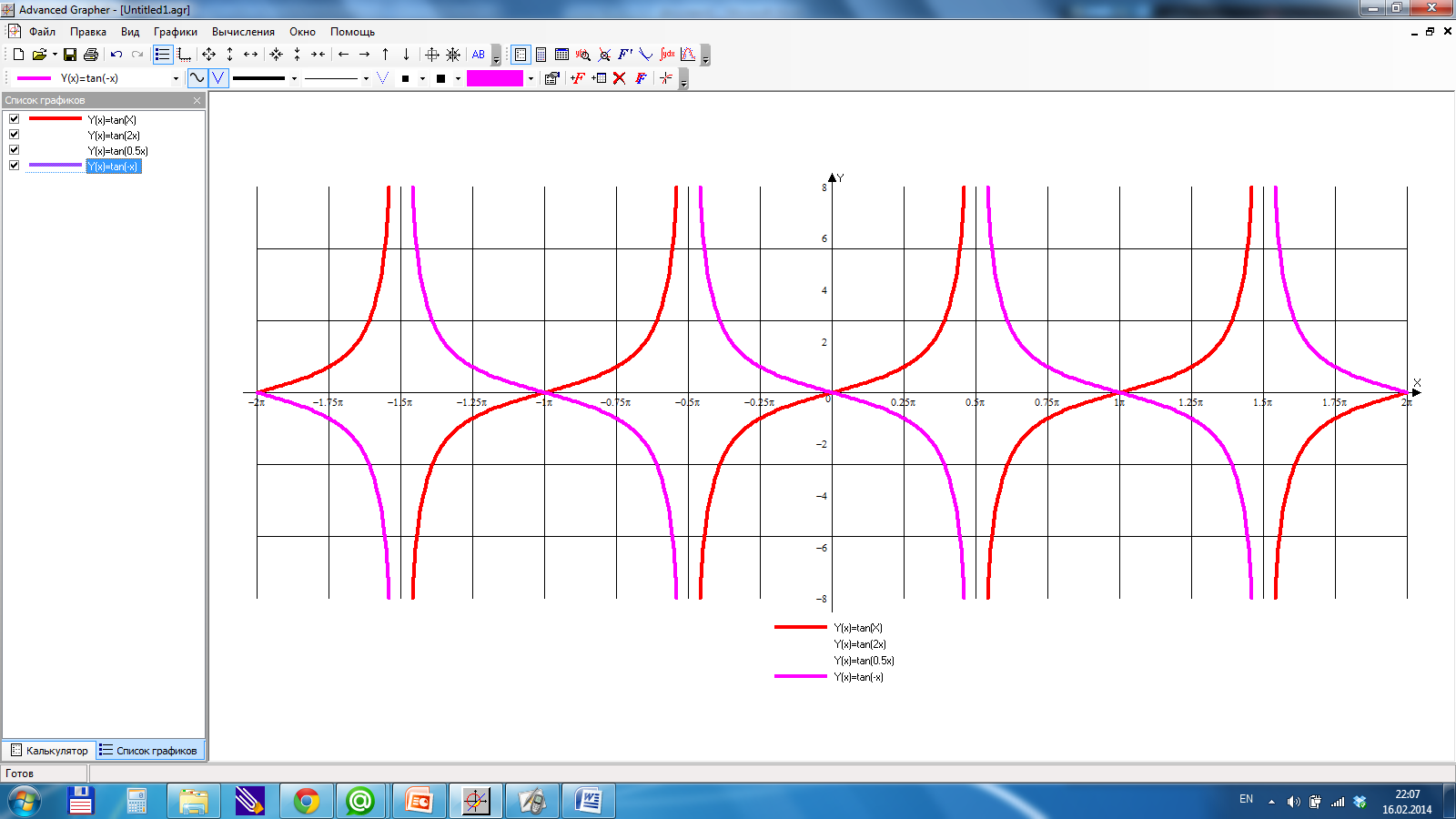
Task: Open the table of values icon
Action: pyautogui.click(x=562, y=55)
